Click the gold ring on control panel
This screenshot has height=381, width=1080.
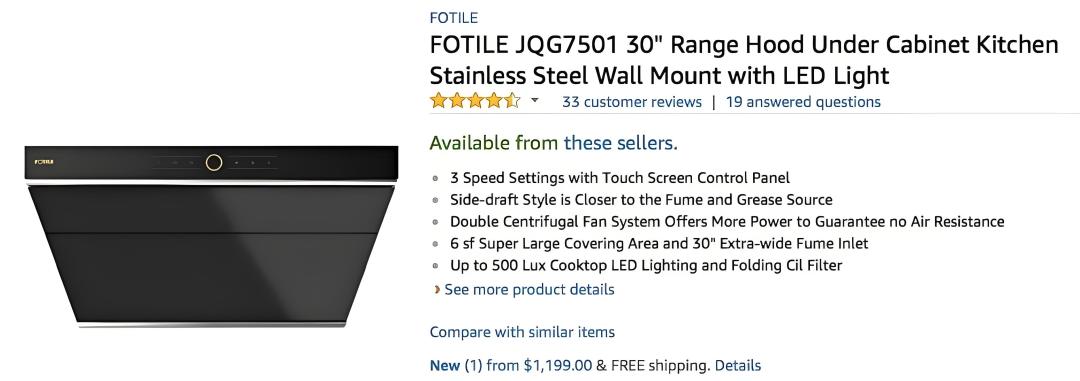[x=214, y=163]
